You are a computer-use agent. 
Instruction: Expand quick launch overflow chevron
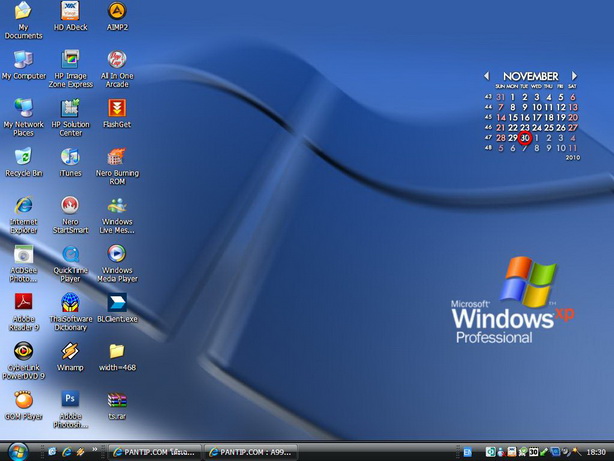pos(94,449)
